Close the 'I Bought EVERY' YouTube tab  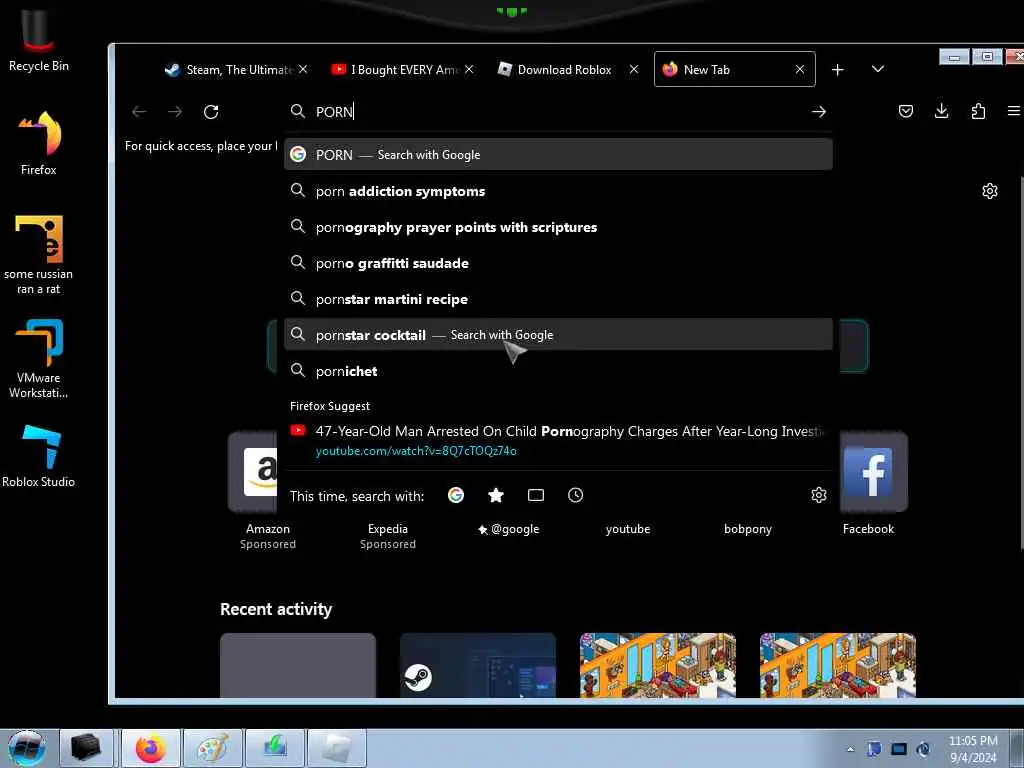pos(469,69)
